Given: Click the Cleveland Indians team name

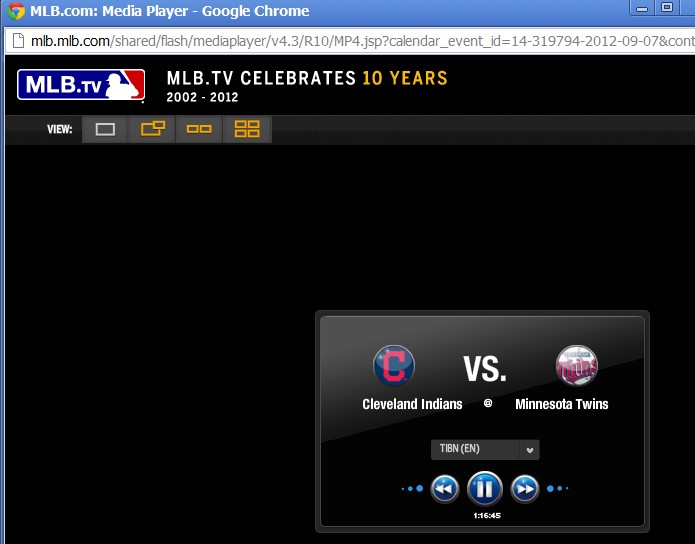Looking at the screenshot, I should coord(412,404).
